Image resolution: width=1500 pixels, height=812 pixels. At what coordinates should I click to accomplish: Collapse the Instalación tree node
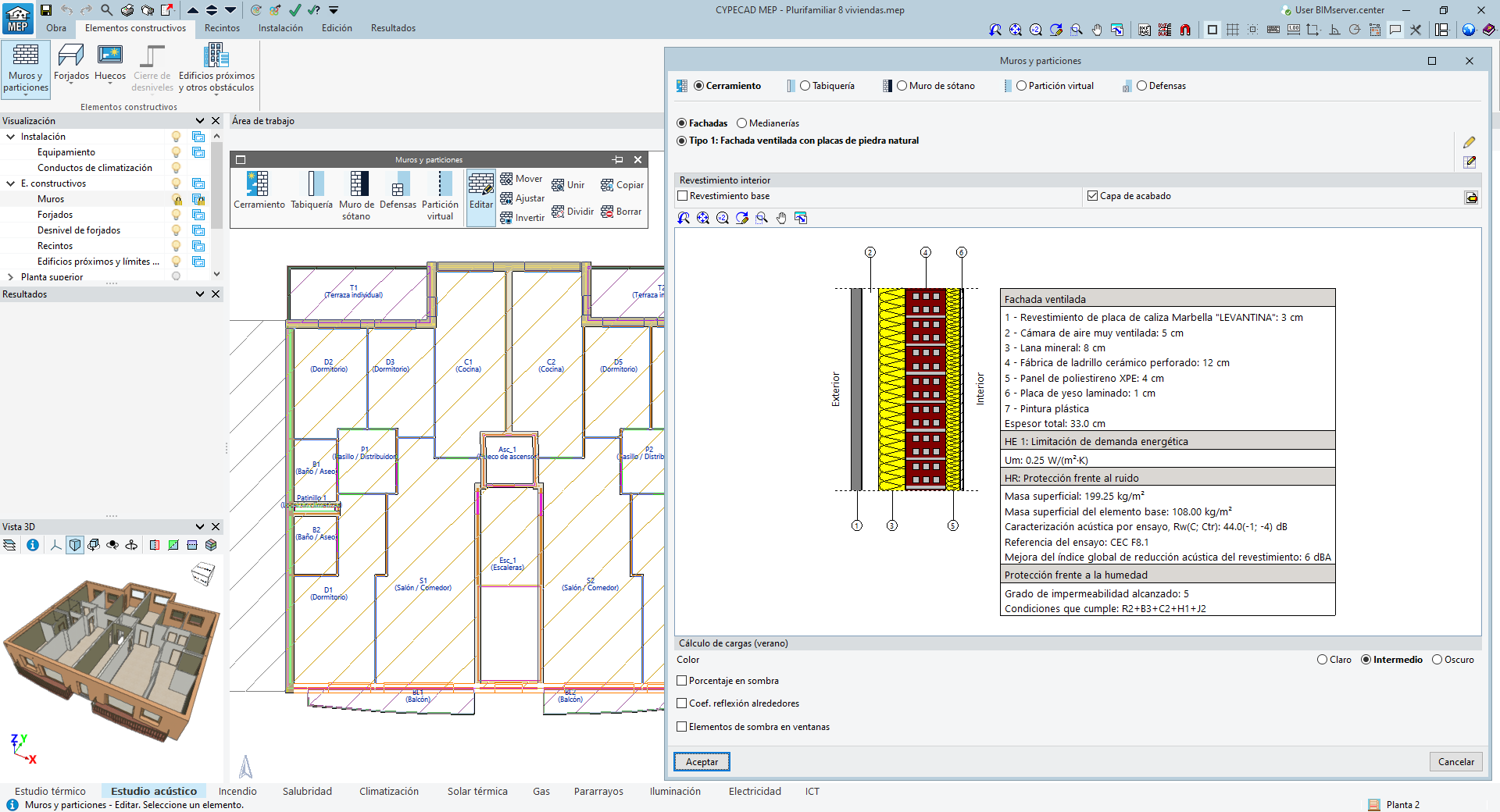[x=11, y=137]
